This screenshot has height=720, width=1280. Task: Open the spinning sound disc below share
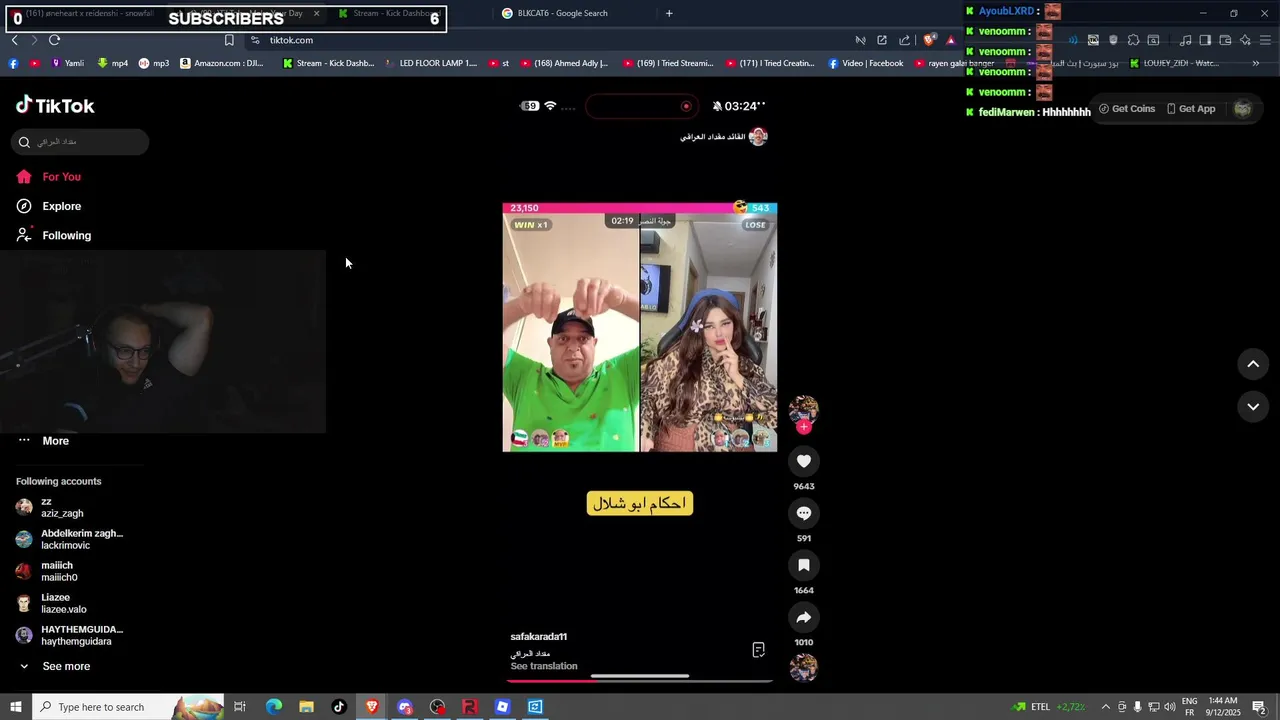[803, 668]
